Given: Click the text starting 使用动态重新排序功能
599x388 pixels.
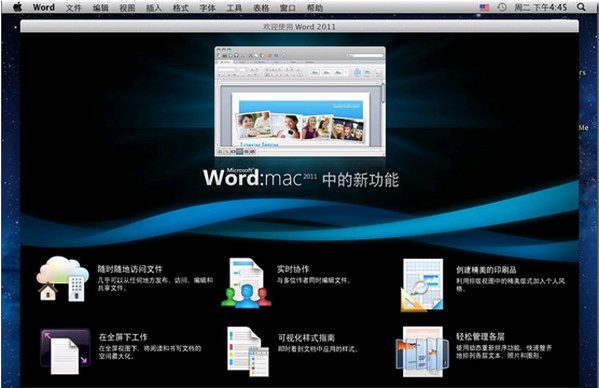Looking at the screenshot, I should point(504,351).
